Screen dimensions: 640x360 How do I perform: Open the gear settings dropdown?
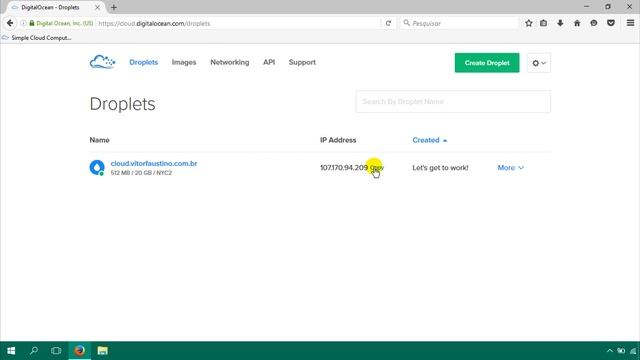click(x=539, y=63)
